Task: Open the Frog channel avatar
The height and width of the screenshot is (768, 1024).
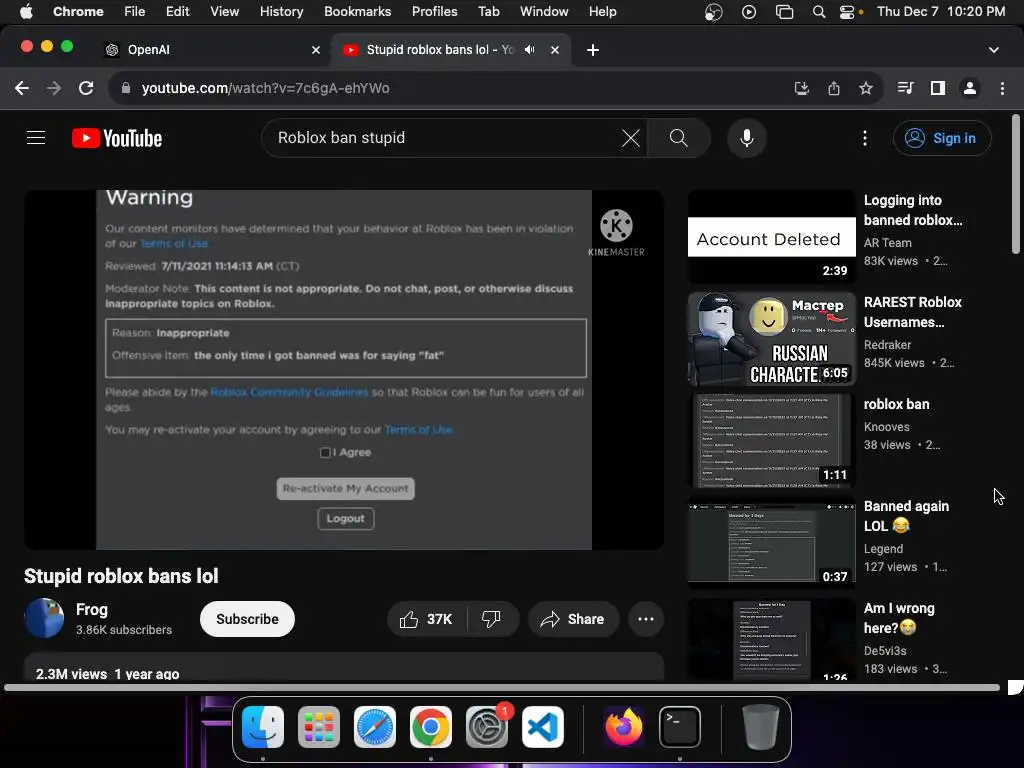Action: tap(44, 618)
